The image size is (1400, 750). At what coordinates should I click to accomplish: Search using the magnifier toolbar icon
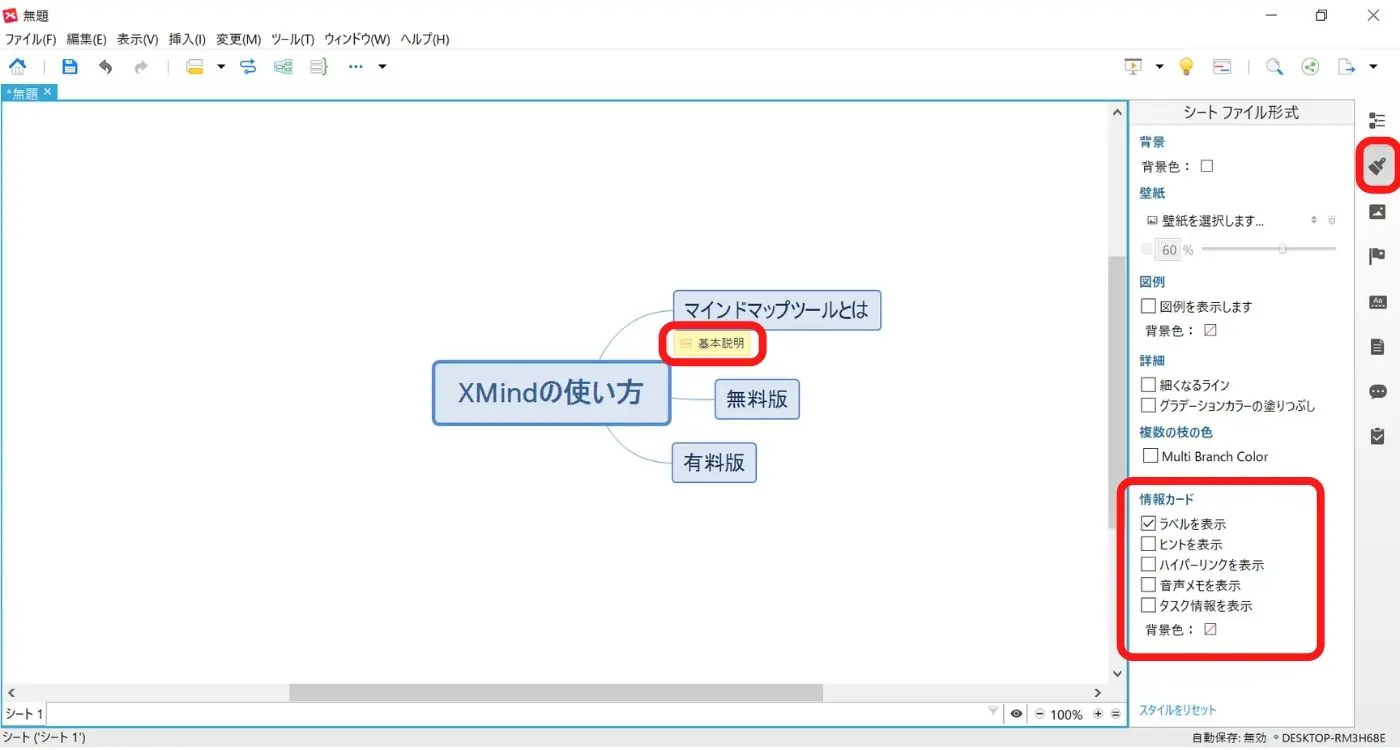[x=1274, y=67]
